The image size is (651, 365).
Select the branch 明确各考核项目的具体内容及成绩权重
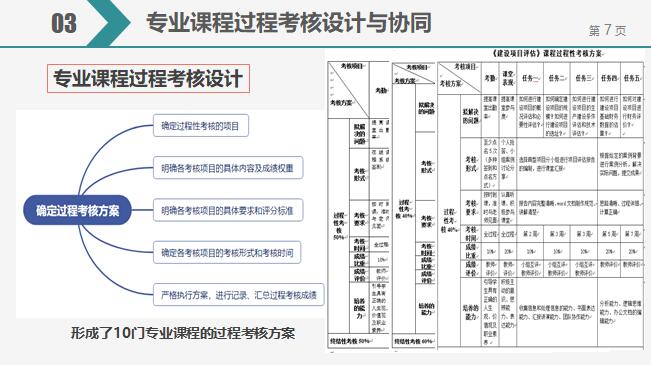(228, 168)
